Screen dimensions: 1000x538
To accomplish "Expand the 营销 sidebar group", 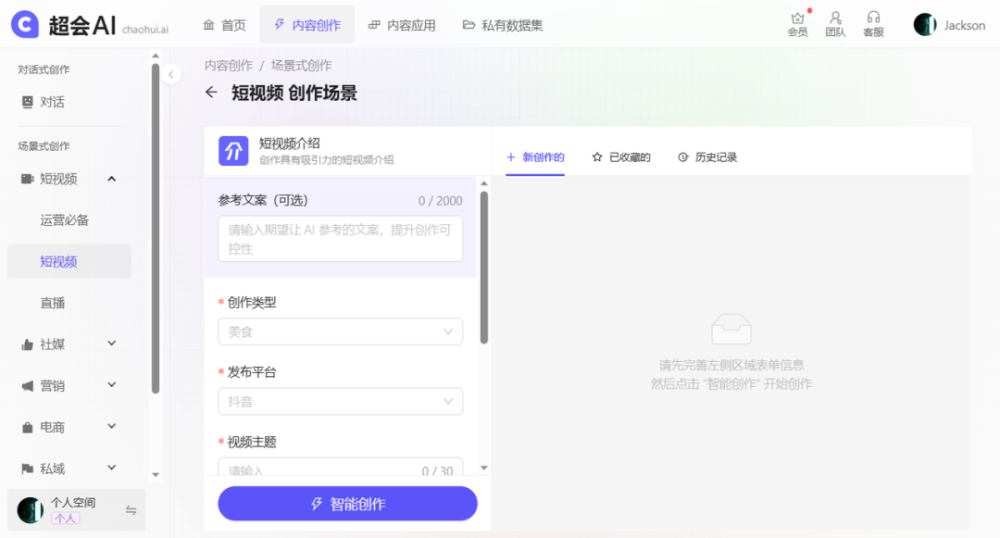I will click(x=112, y=385).
